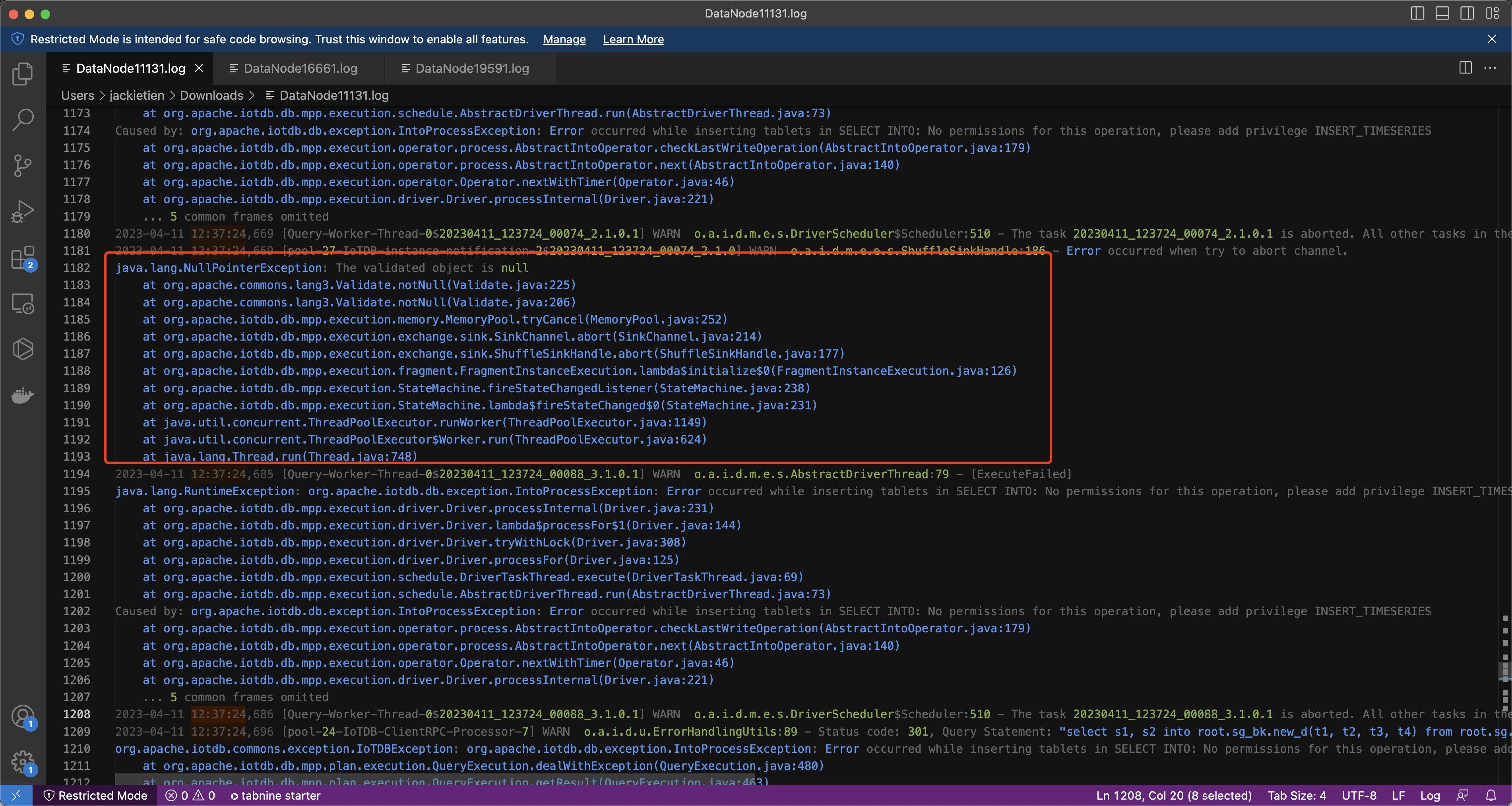The width and height of the screenshot is (1512, 806).
Task: Open Run and Debug view
Action: (22, 211)
